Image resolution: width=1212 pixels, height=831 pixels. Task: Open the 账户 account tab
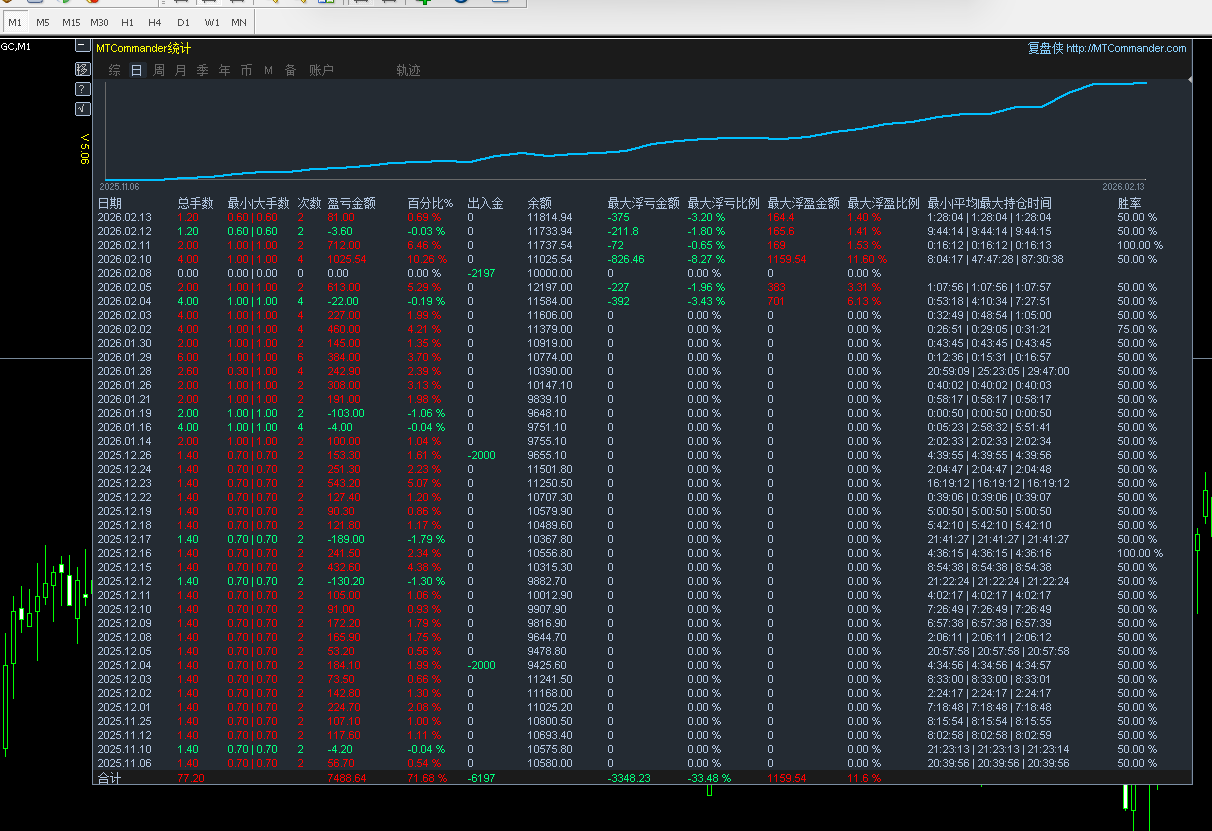click(x=321, y=70)
